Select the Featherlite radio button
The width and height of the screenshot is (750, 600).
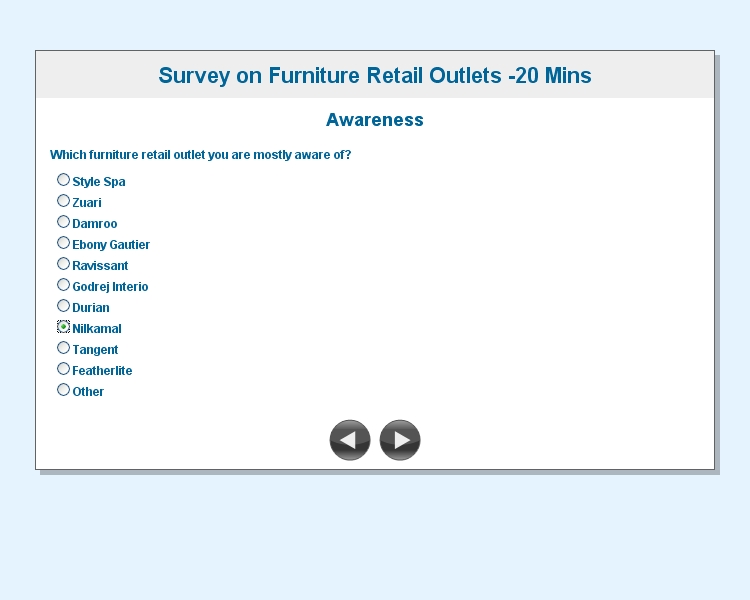click(x=63, y=369)
